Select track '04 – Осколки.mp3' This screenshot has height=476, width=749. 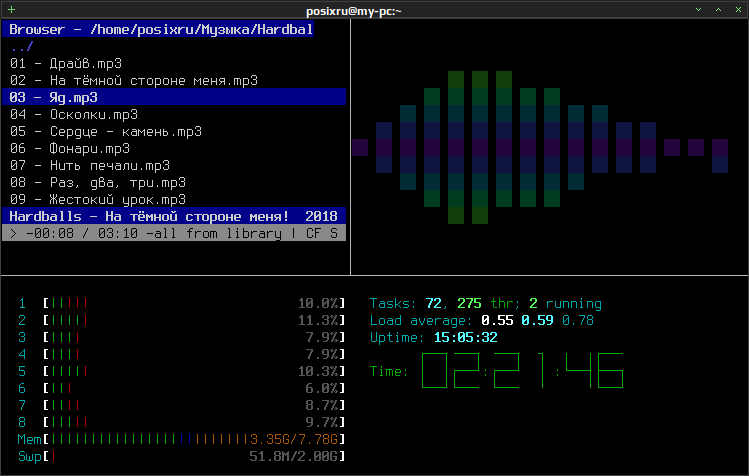coord(74,115)
